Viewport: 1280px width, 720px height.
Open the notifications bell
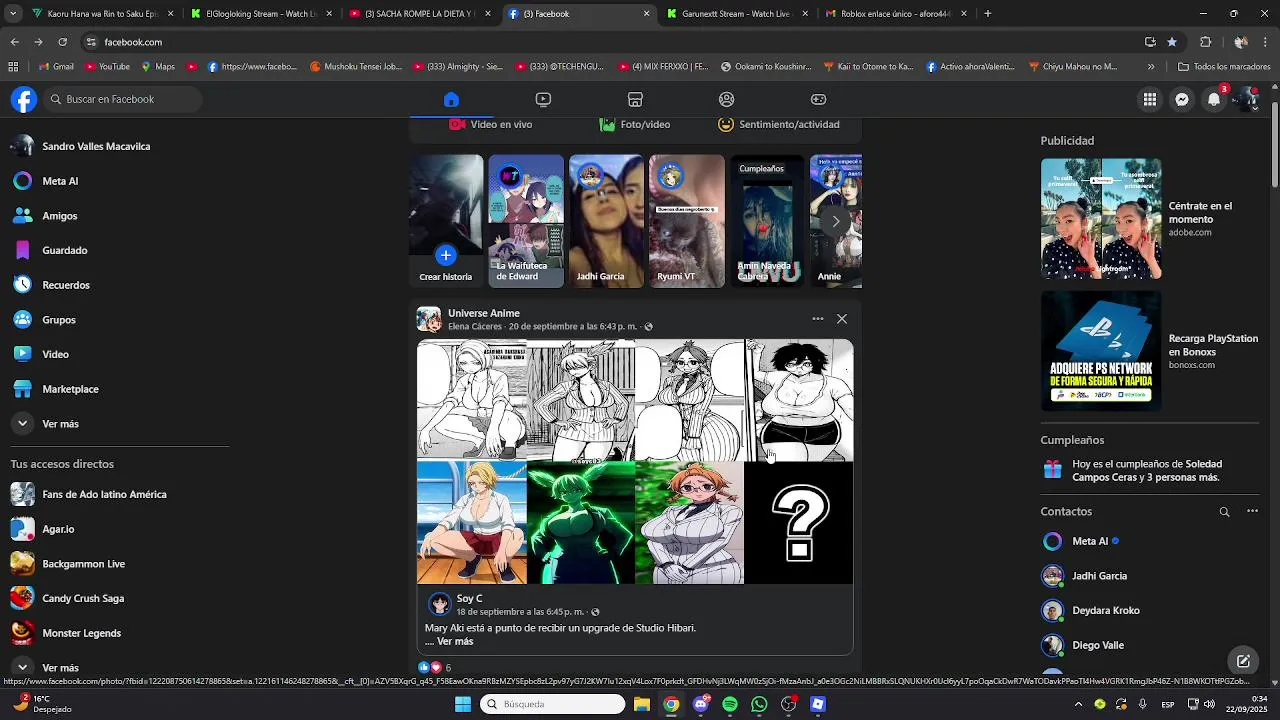(1214, 99)
